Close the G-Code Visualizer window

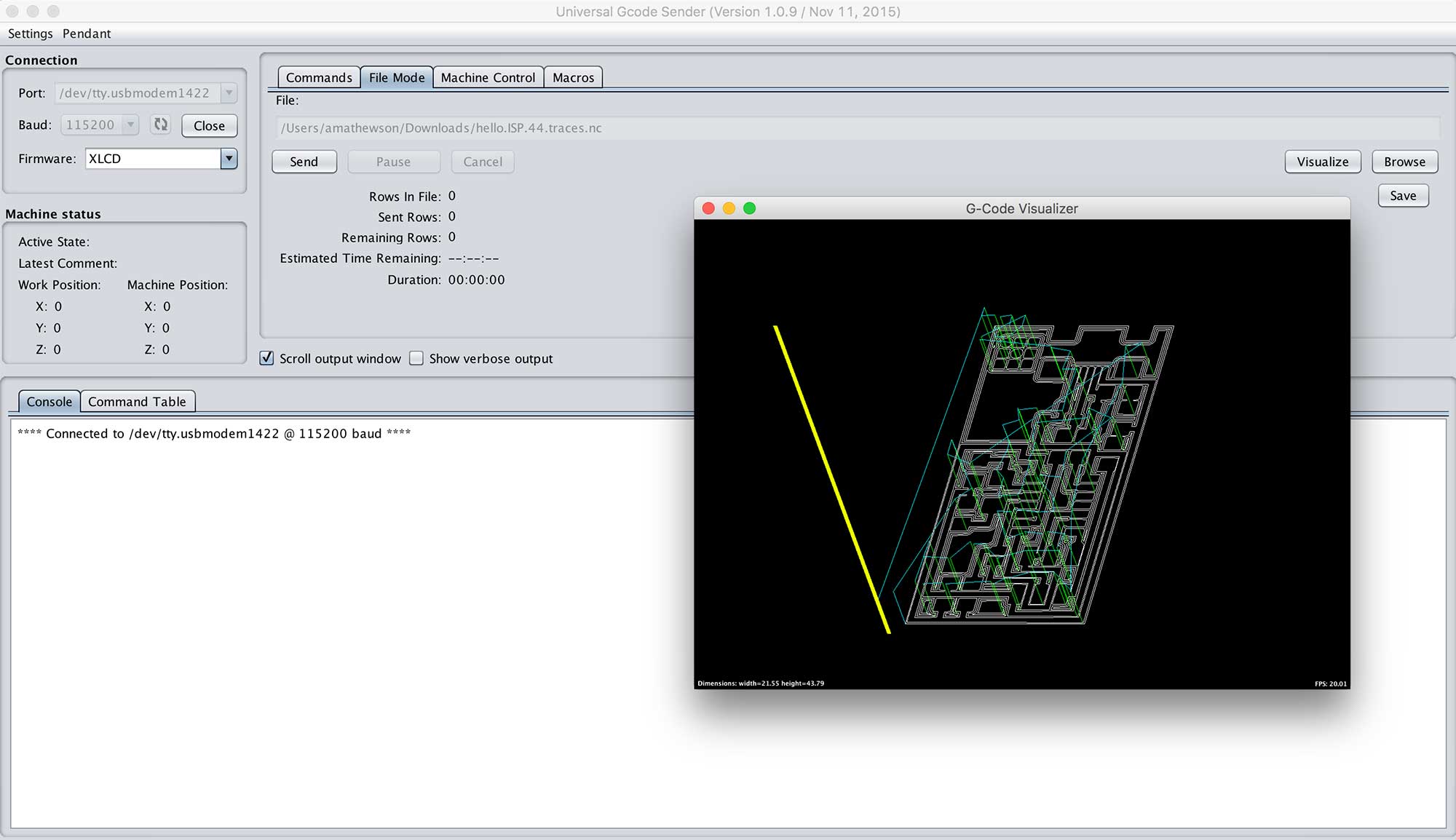(708, 208)
